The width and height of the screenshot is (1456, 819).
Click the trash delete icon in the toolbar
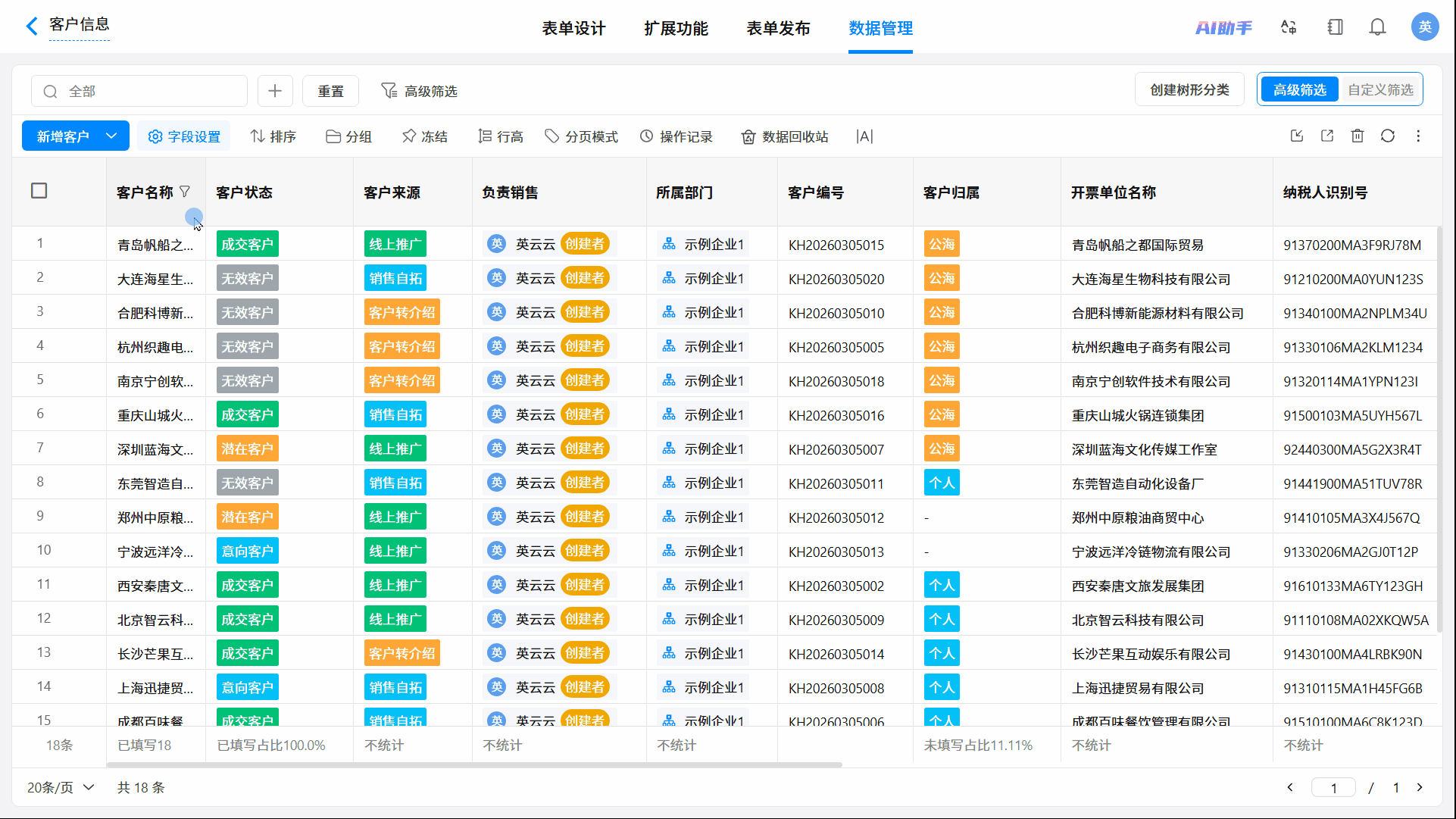1358,136
